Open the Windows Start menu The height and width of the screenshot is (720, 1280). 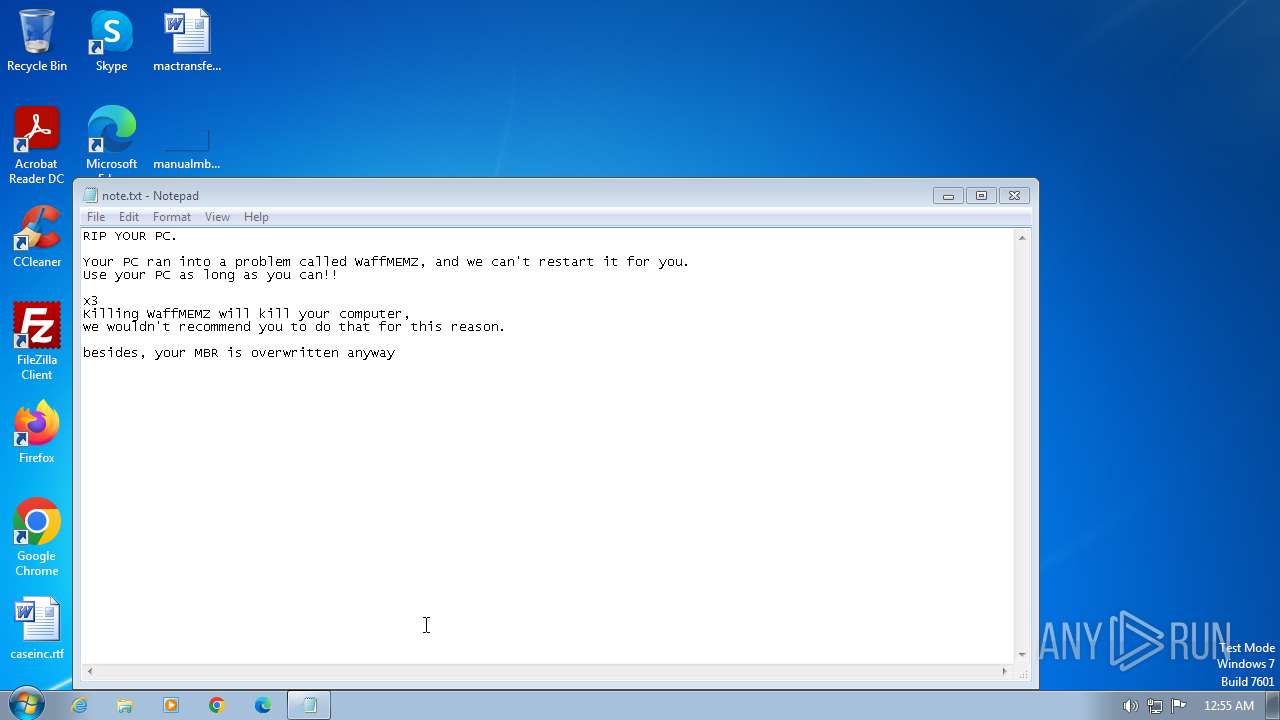tap(26, 704)
